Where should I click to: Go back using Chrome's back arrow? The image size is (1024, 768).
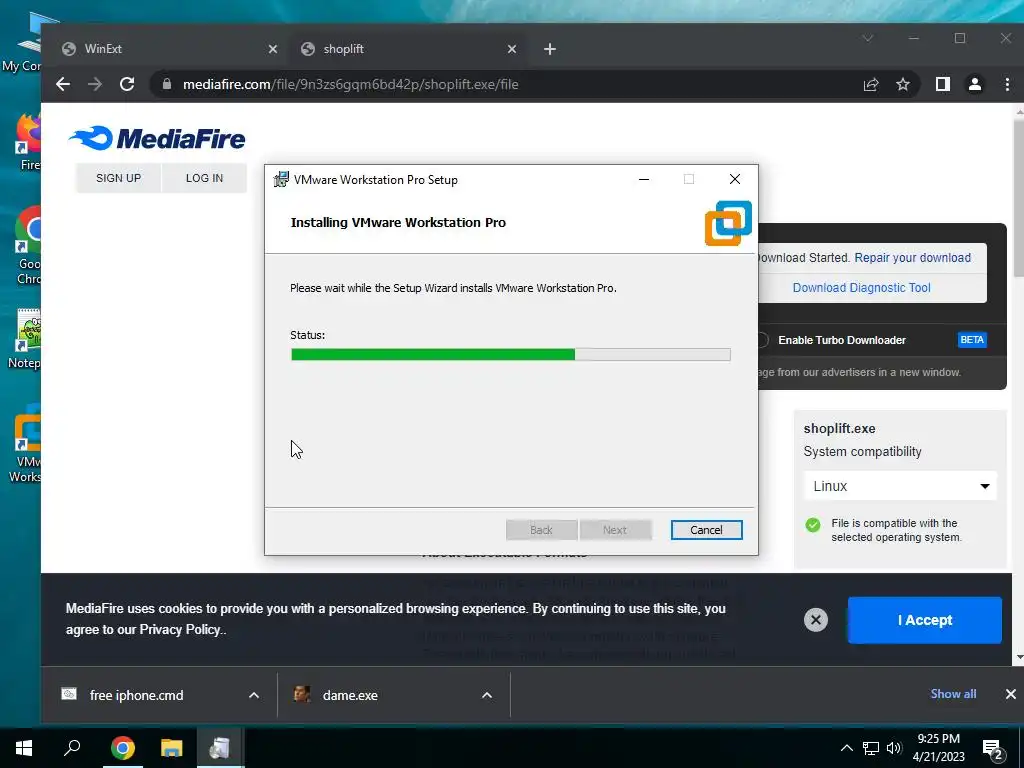63,84
